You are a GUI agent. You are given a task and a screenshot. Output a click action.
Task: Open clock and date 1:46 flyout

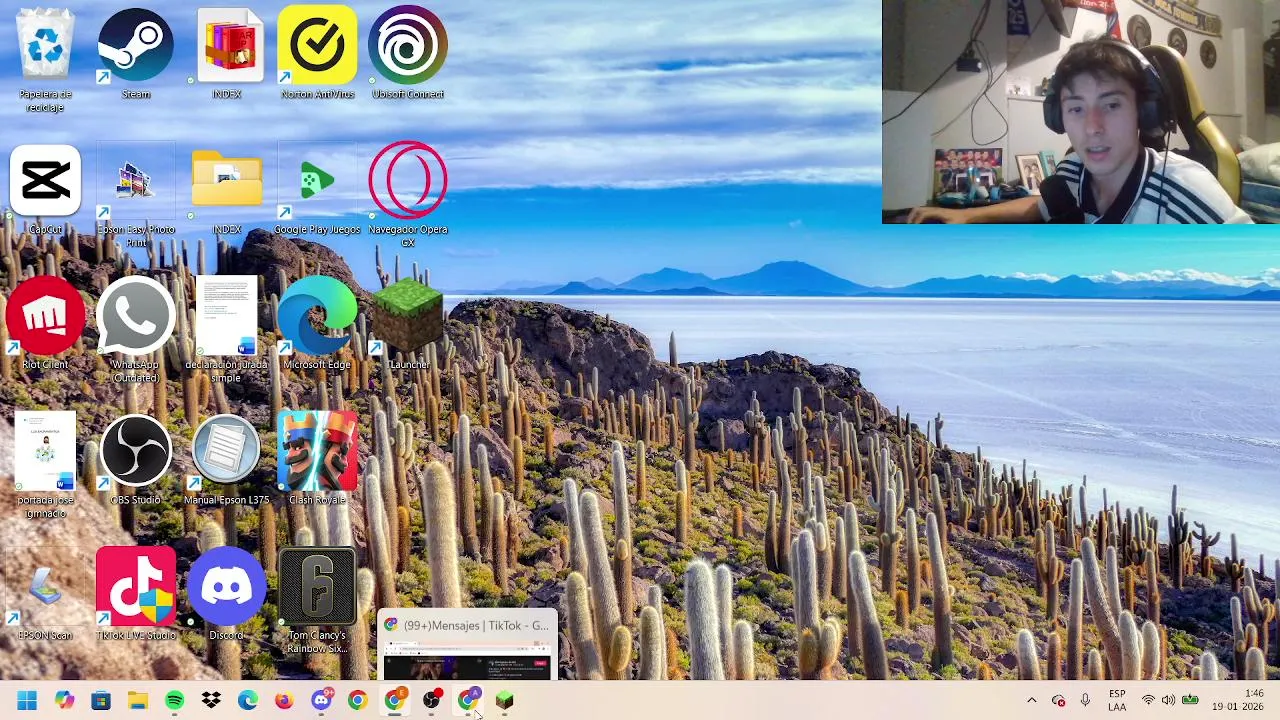tap(1240, 700)
